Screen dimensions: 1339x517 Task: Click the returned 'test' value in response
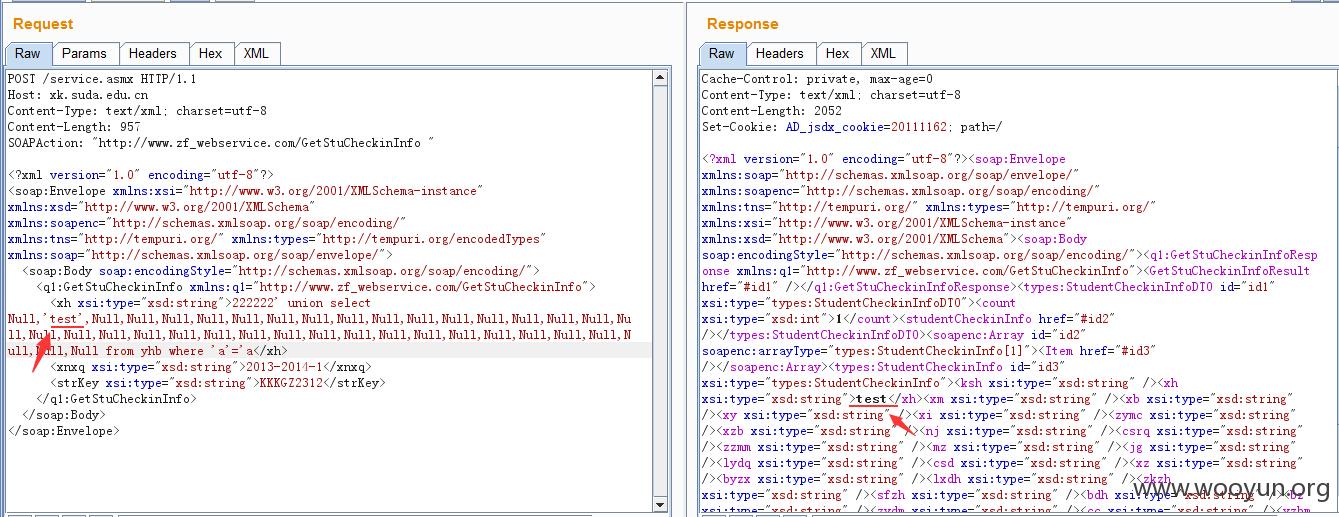(x=872, y=399)
